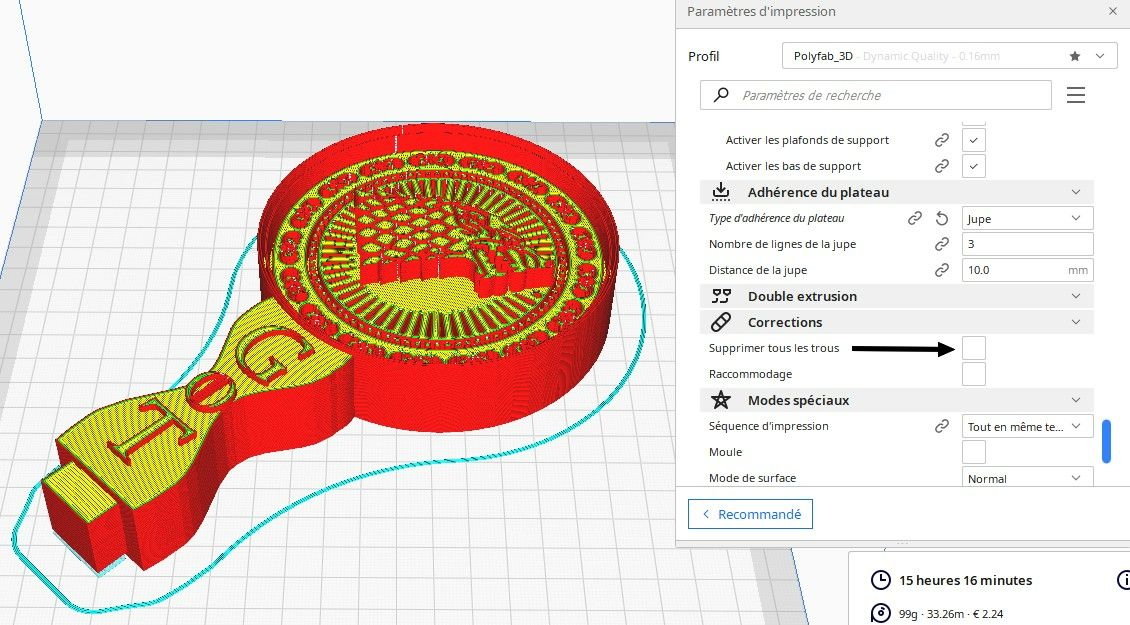
Task: Click the star icon in the profile field
Action: pos(1075,56)
